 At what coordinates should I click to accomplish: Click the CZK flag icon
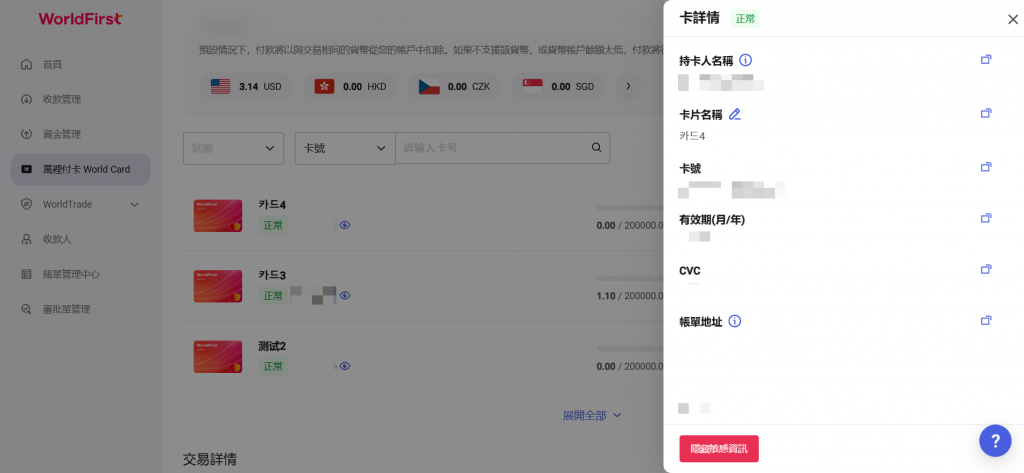[x=429, y=86]
